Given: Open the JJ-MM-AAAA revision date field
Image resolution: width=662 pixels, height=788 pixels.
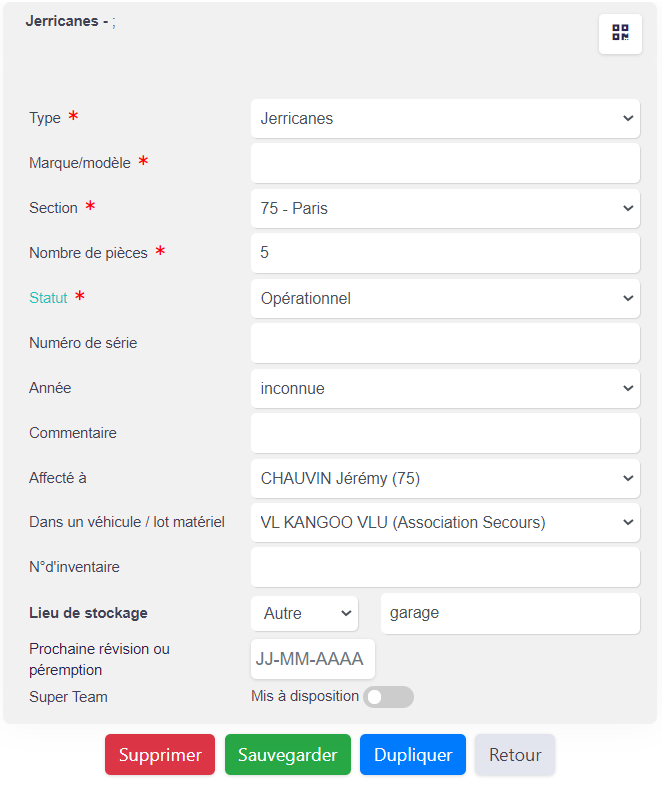Looking at the screenshot, I should (313, 658).
